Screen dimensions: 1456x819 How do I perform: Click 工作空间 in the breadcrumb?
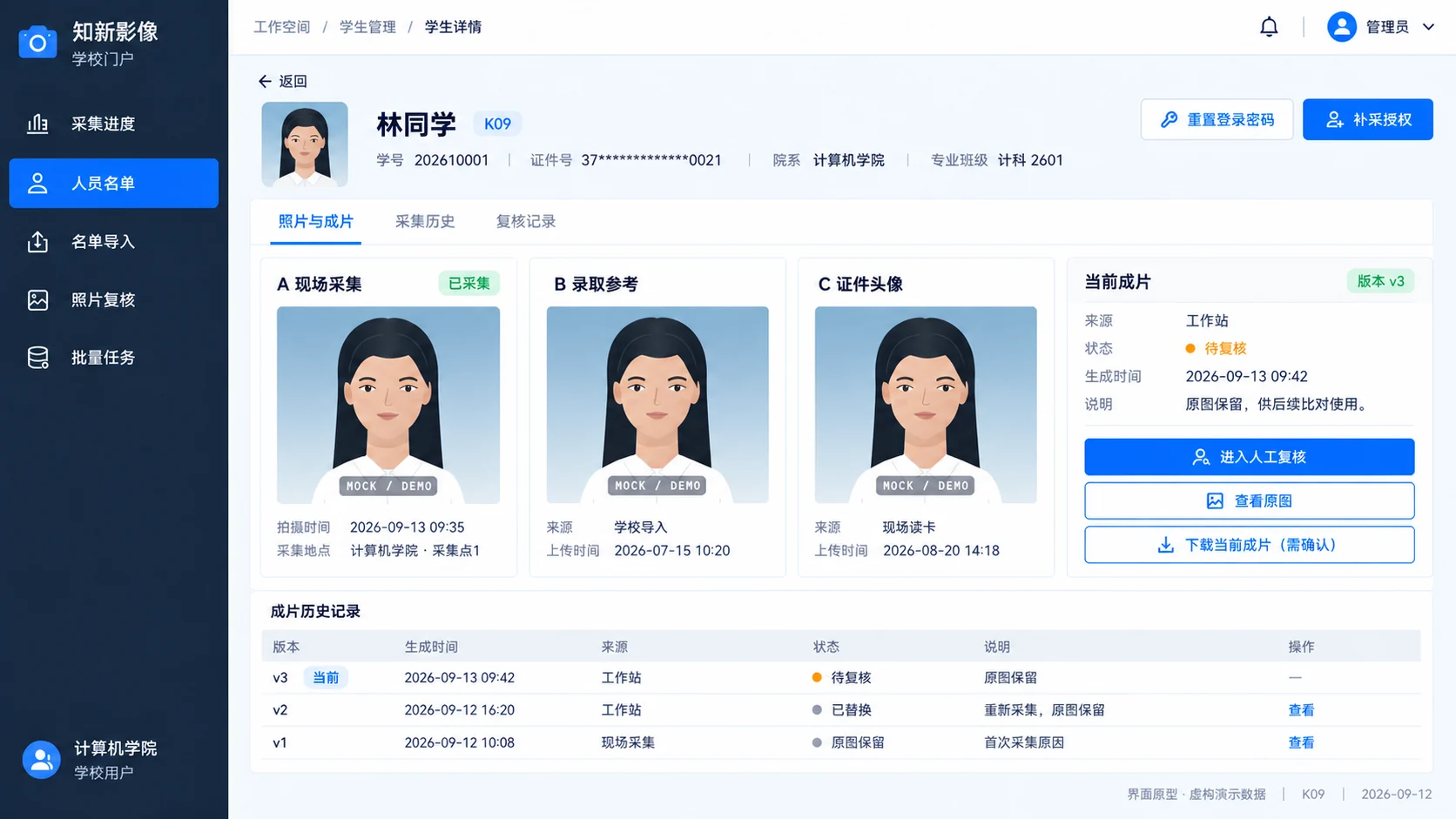281,27
